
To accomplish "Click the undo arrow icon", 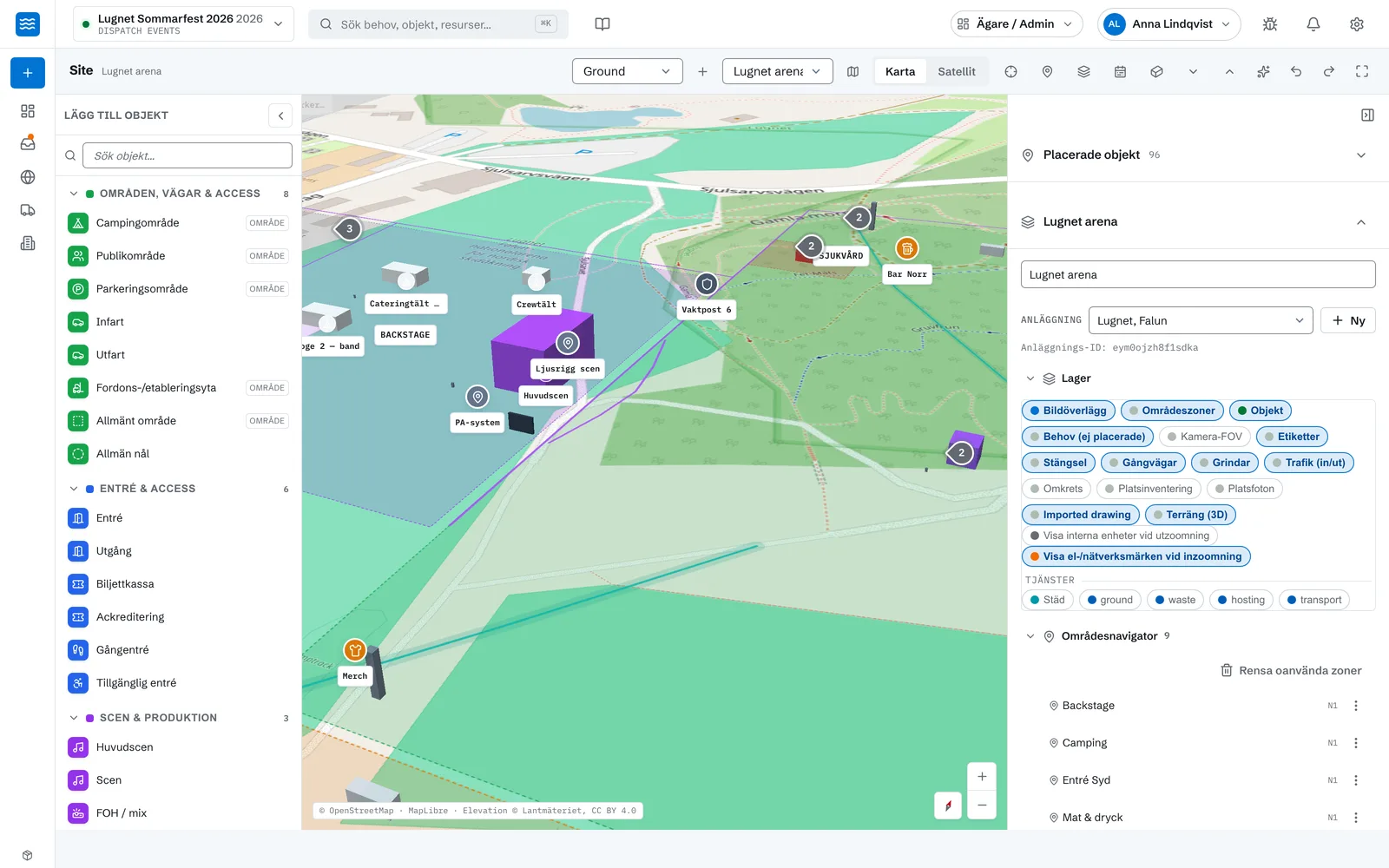I will (x=1296, y=72).
